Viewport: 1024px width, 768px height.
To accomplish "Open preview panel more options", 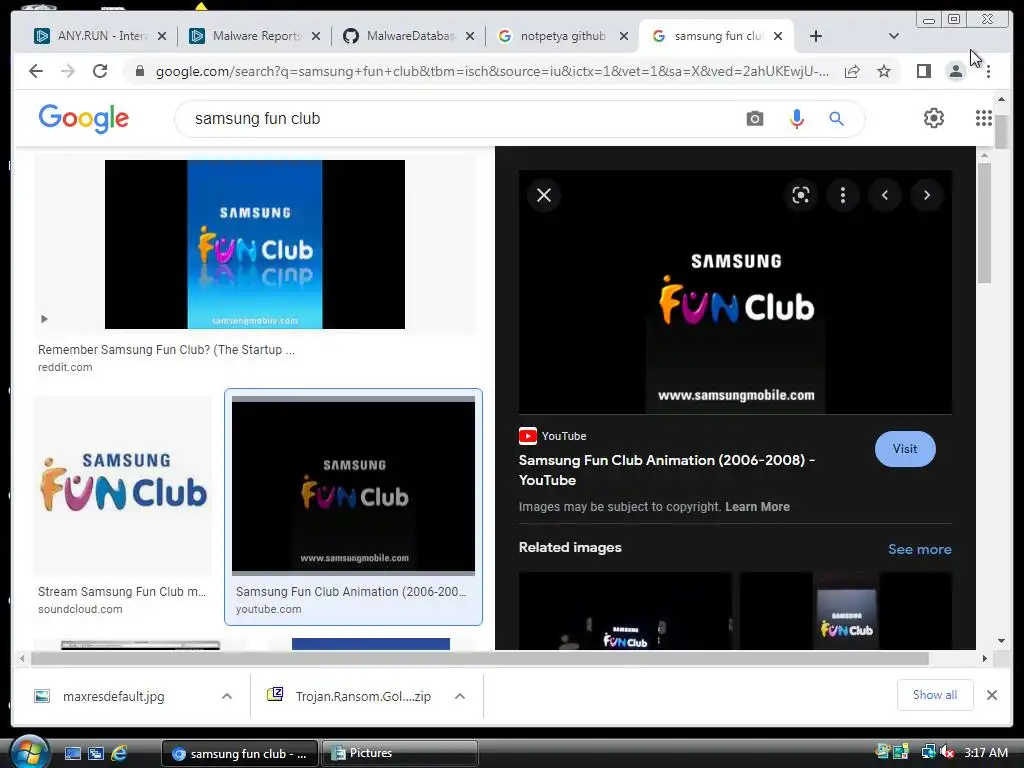I will pos(843,195).
